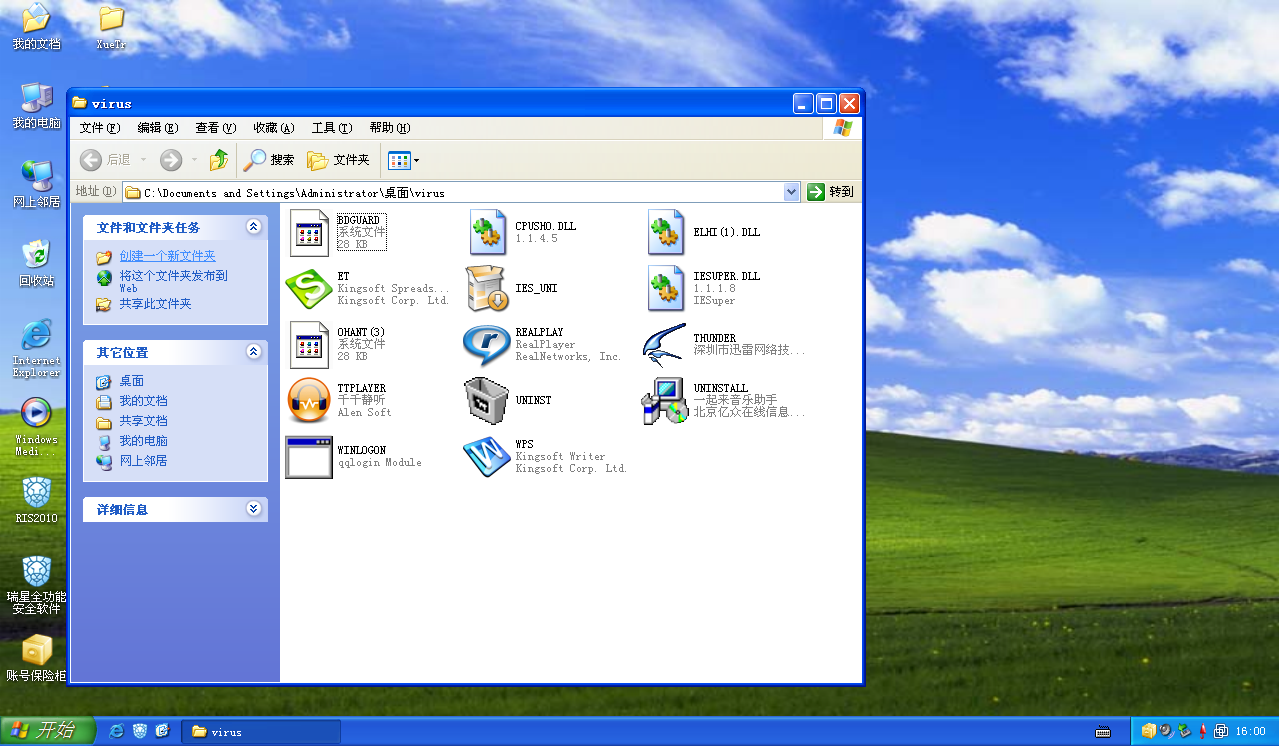1279x746 pixels.
Task: Select the ET Kingsoft Spreadsheets icon
Action: click(x=309, y=289)
